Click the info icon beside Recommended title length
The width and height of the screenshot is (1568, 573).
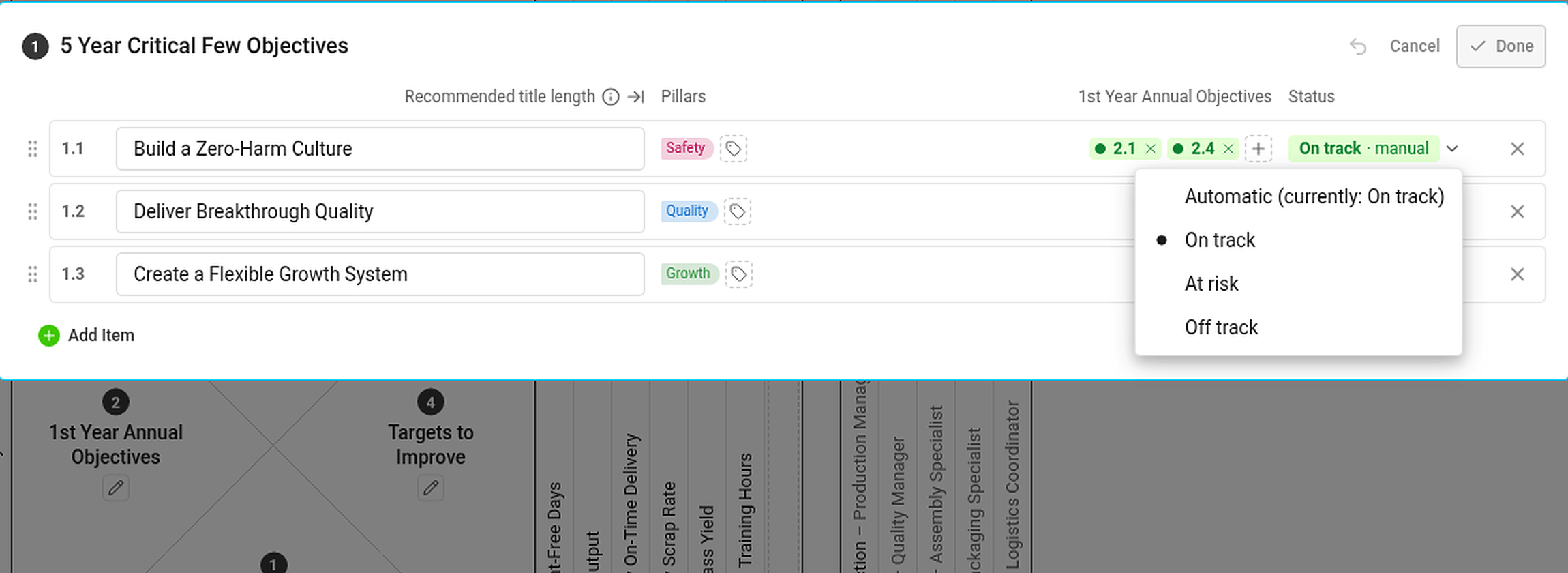611,97
